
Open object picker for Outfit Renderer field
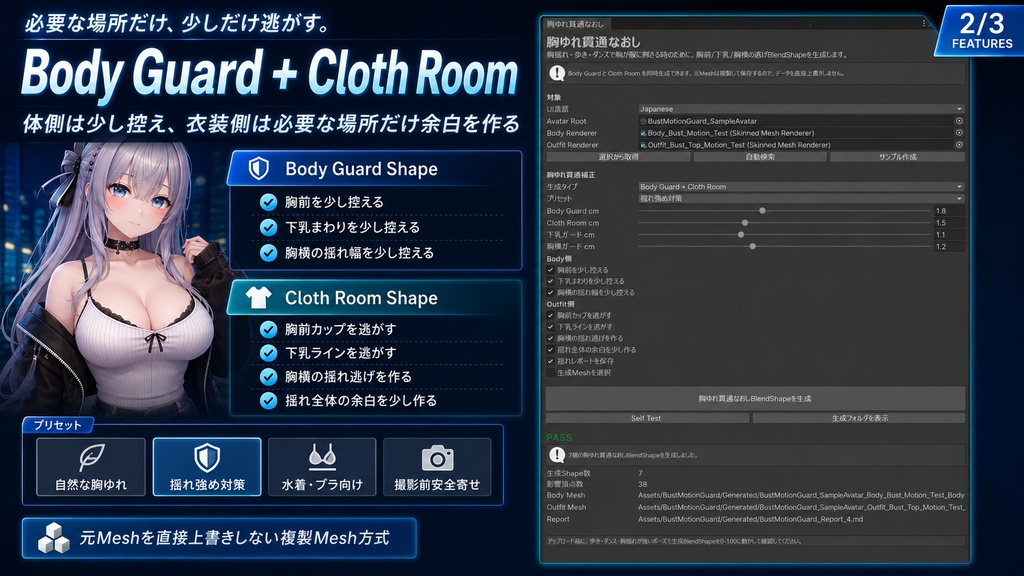coord(959,145)
